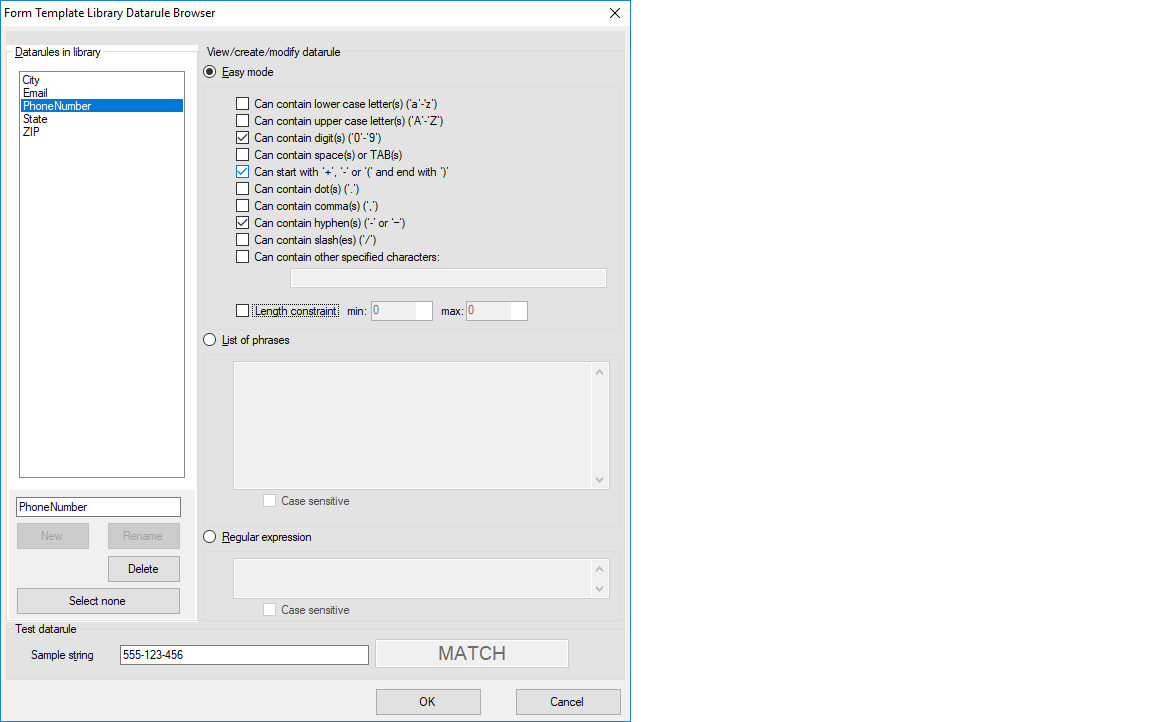Allow spaces or TABs in the datarule
The image size is (1152, 722).
[242, 154]
